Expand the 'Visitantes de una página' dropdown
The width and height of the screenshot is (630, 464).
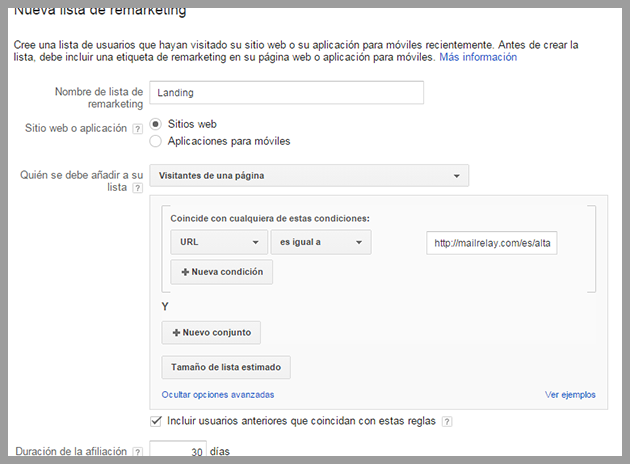[309, 176]
